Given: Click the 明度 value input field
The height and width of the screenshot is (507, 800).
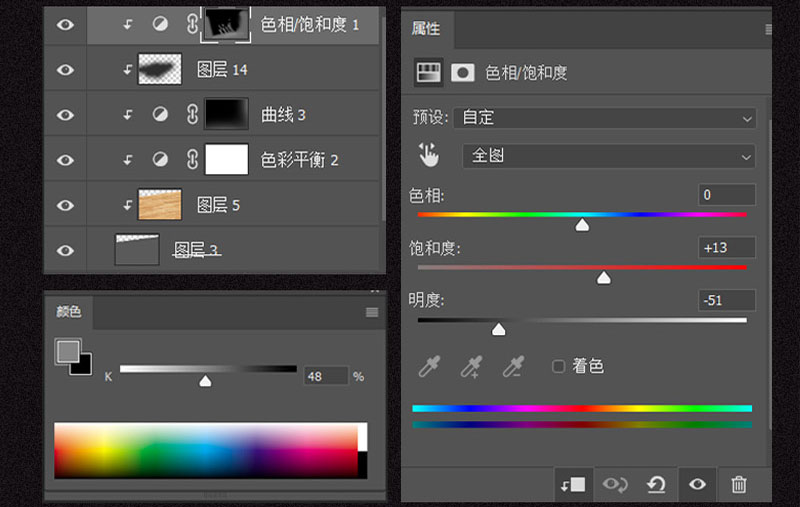Looking at the screenshot, I should click(727, 300).
